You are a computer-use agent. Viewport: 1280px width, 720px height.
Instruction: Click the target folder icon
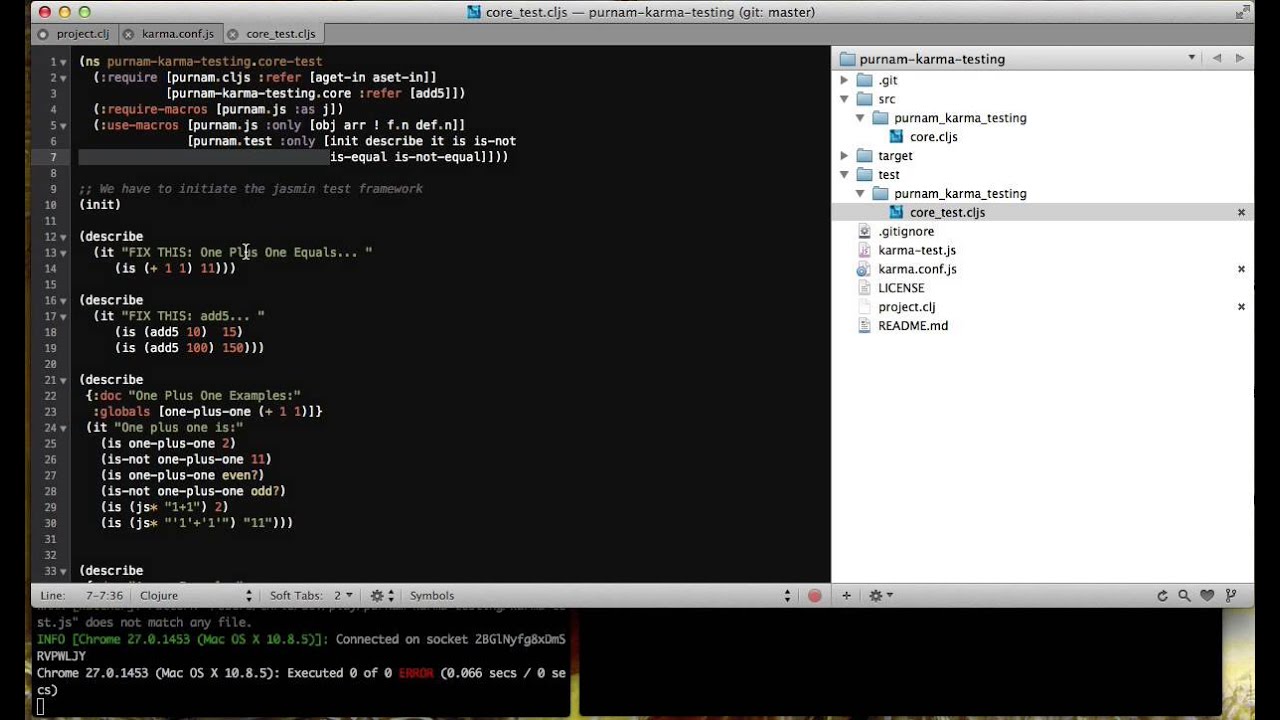click(x=864, y=156)
